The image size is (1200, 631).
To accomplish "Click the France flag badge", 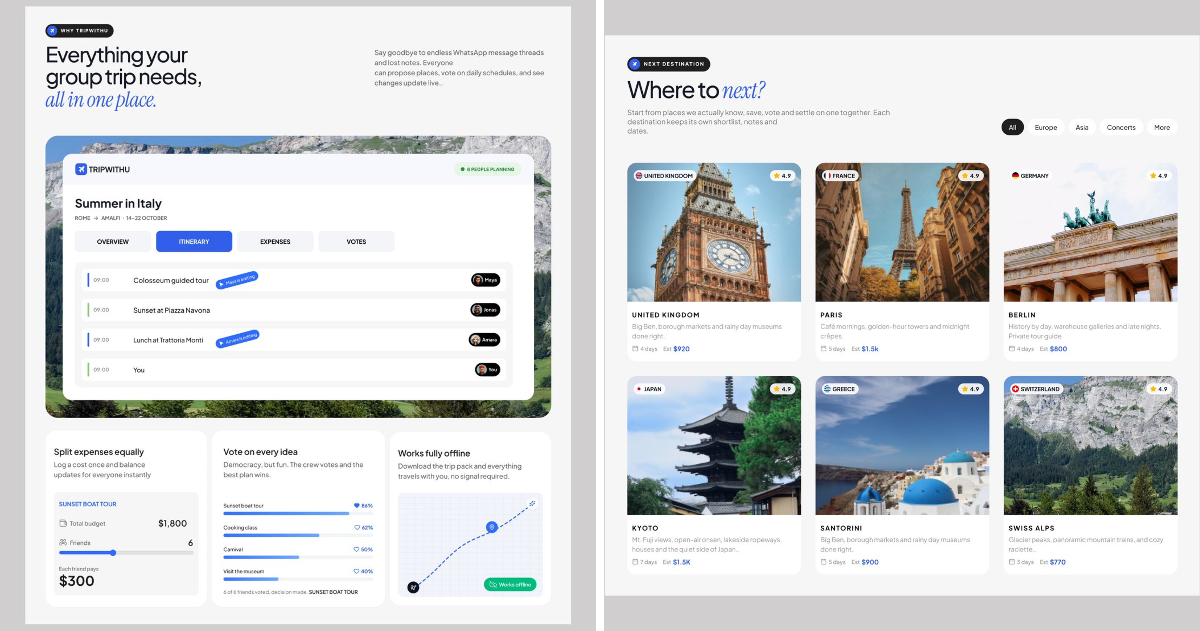I will click(840, 175).
